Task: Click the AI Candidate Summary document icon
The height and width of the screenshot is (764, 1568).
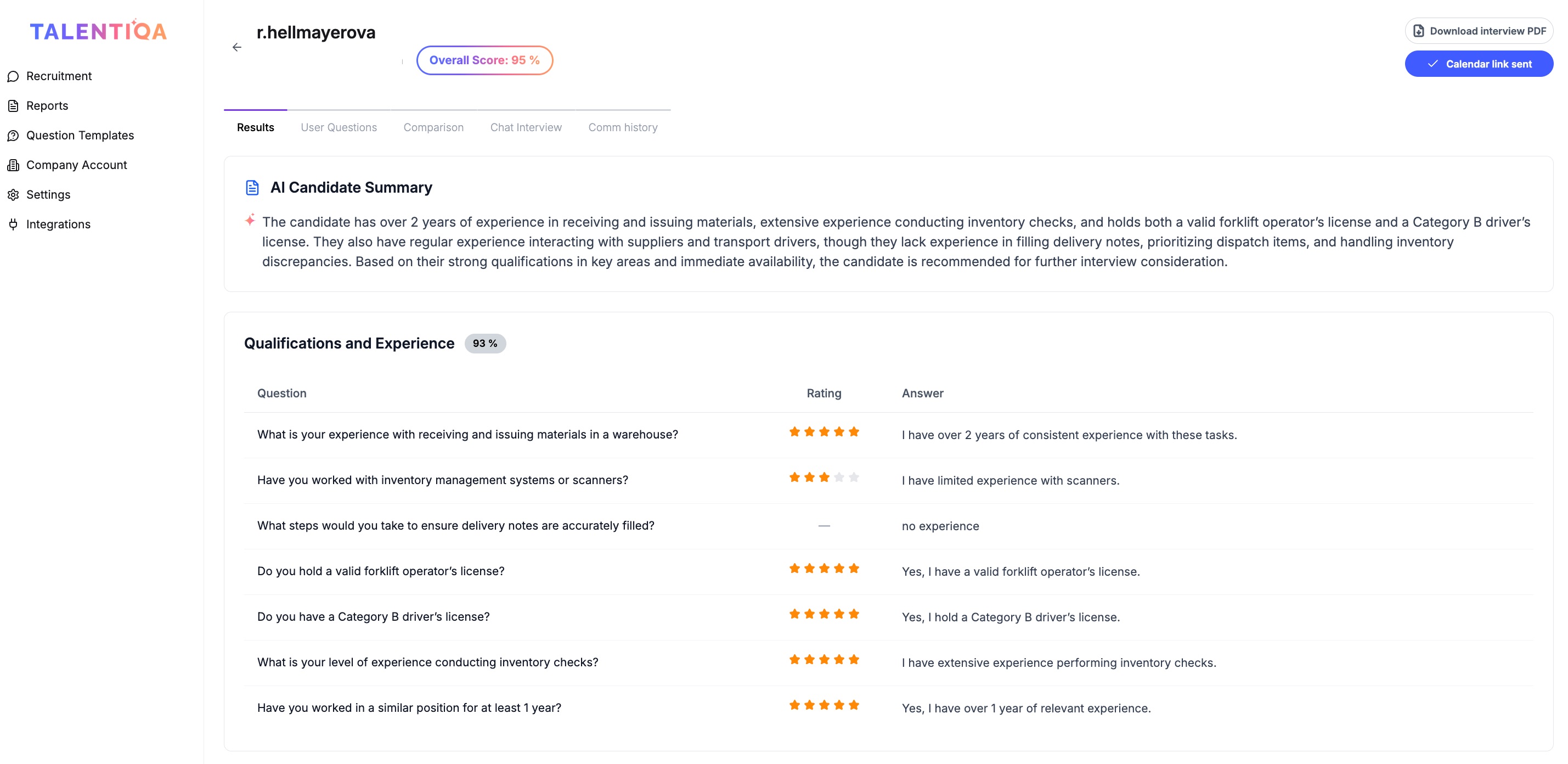Action: pyautogui.click(x=252, y=188)
